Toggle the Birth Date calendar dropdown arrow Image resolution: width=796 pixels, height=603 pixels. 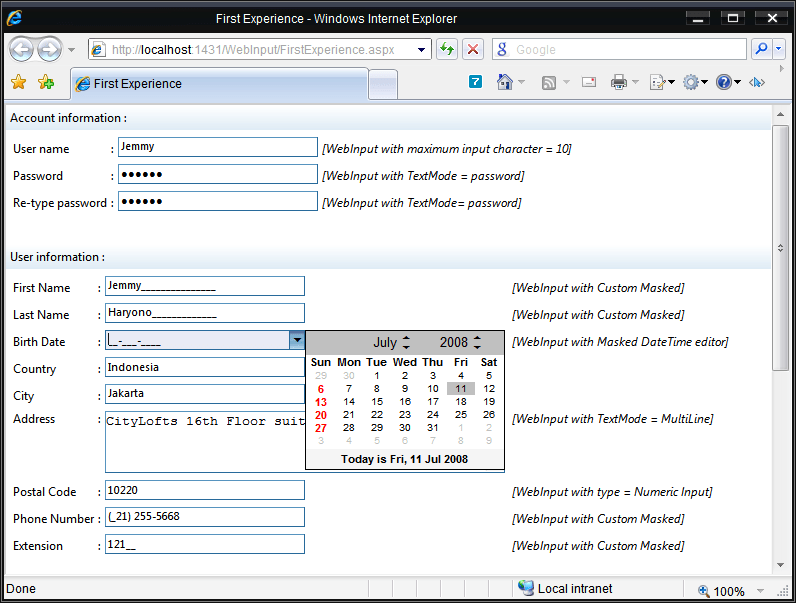tap(296, 341)
